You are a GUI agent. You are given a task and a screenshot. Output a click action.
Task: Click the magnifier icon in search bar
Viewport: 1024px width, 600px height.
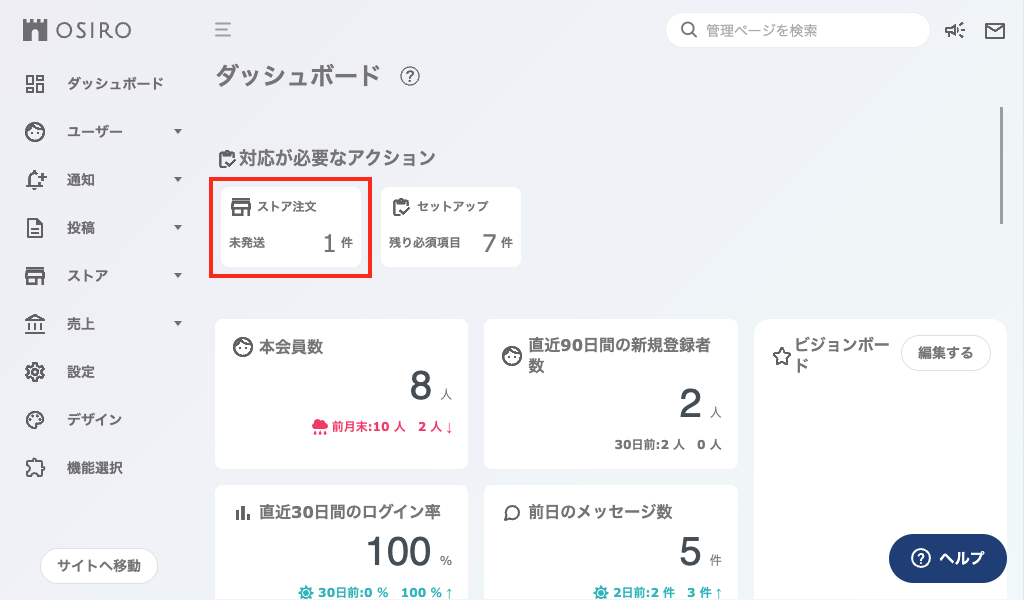688,30
